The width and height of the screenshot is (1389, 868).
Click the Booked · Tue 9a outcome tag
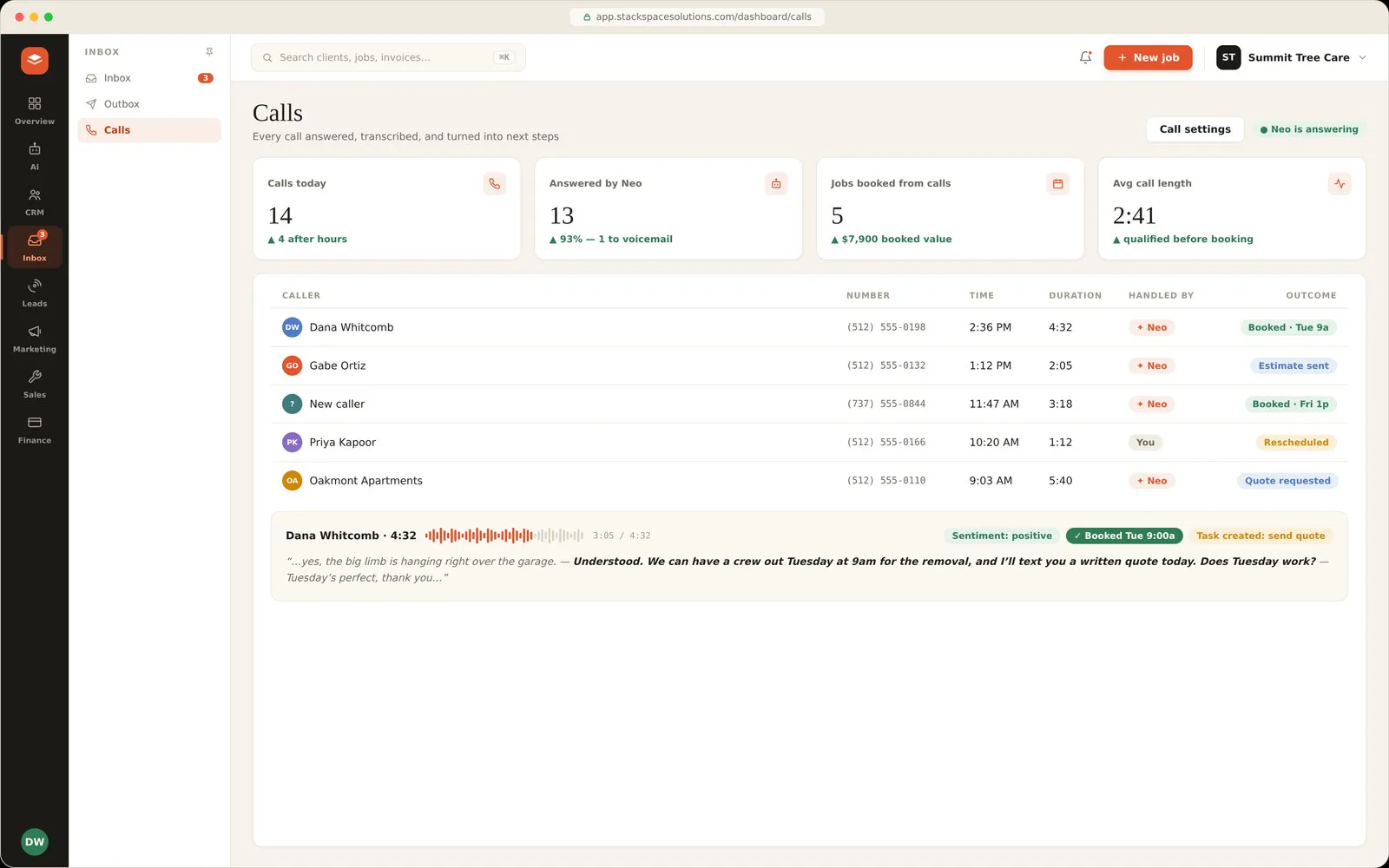coord(1288,327)
